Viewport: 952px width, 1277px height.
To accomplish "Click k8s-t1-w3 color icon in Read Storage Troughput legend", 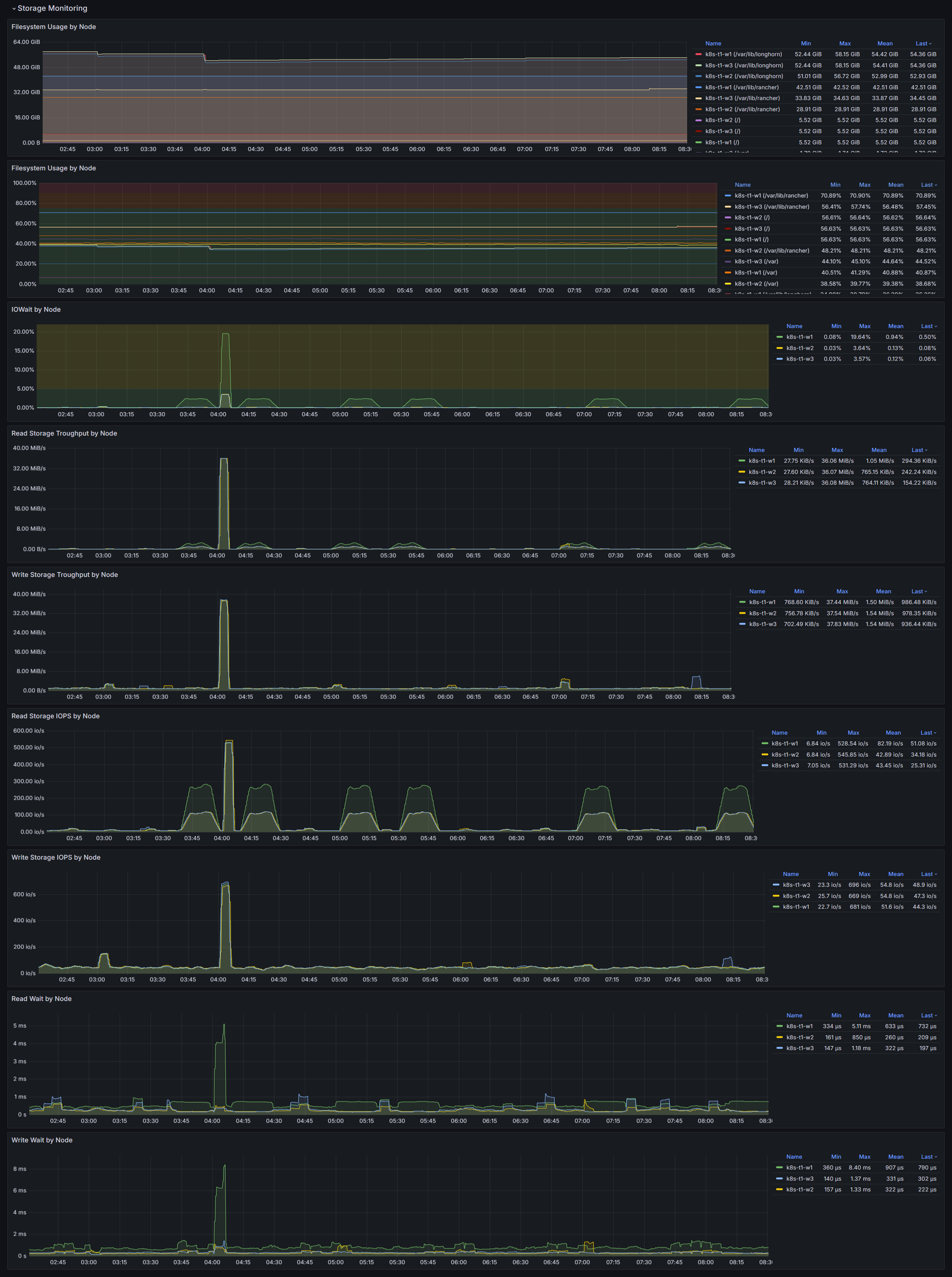I will 742,483.
